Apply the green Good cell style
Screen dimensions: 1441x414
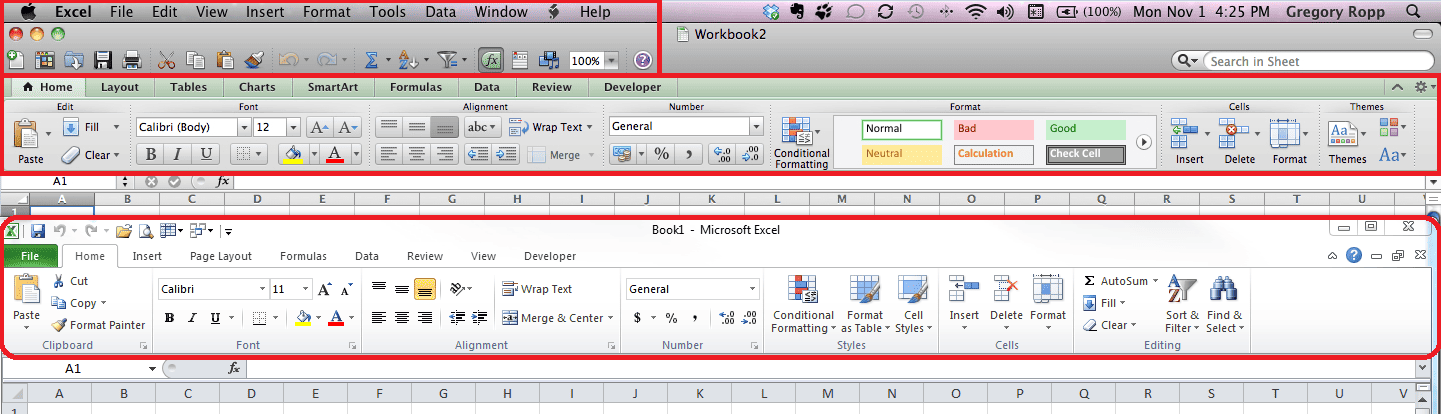[1085, 129]
